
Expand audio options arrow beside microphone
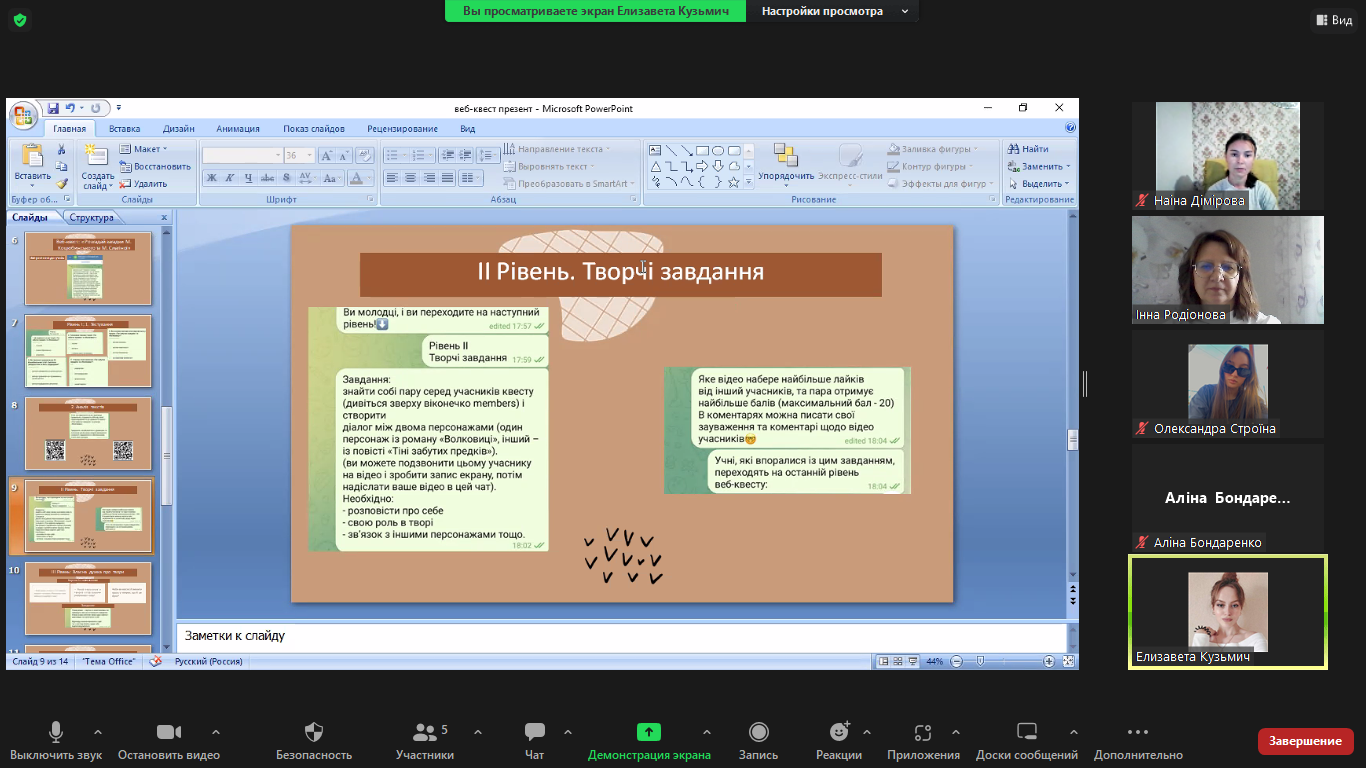click(x=97, y=732)
